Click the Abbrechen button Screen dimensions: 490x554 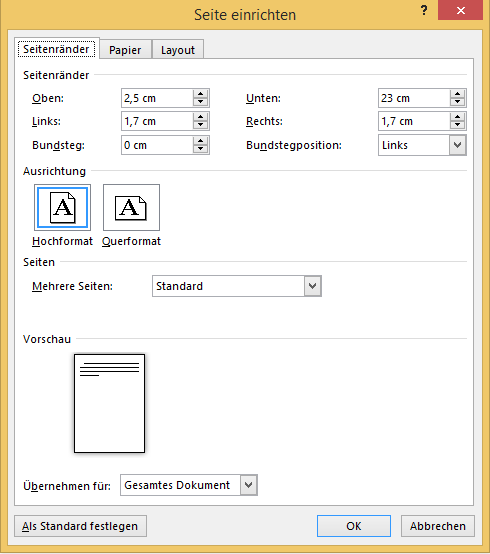(x=438, y=526)
